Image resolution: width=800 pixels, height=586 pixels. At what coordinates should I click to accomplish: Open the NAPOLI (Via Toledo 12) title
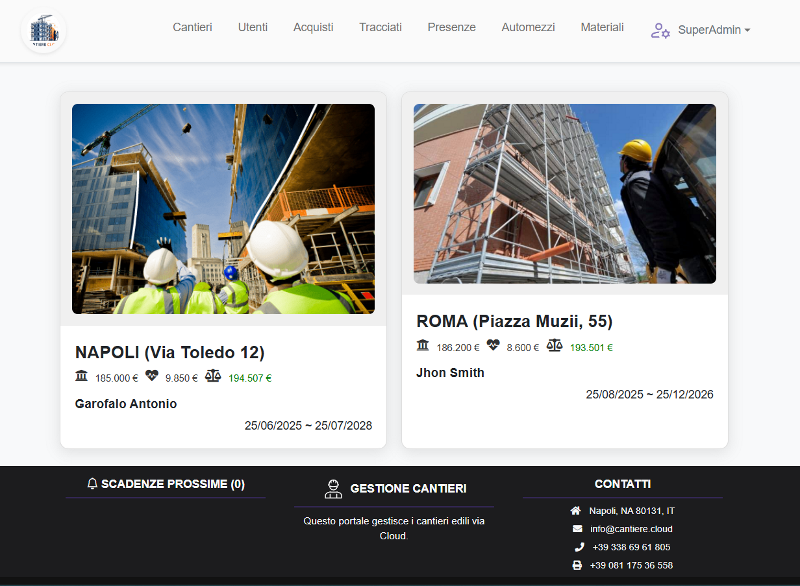tap(170, 352)
